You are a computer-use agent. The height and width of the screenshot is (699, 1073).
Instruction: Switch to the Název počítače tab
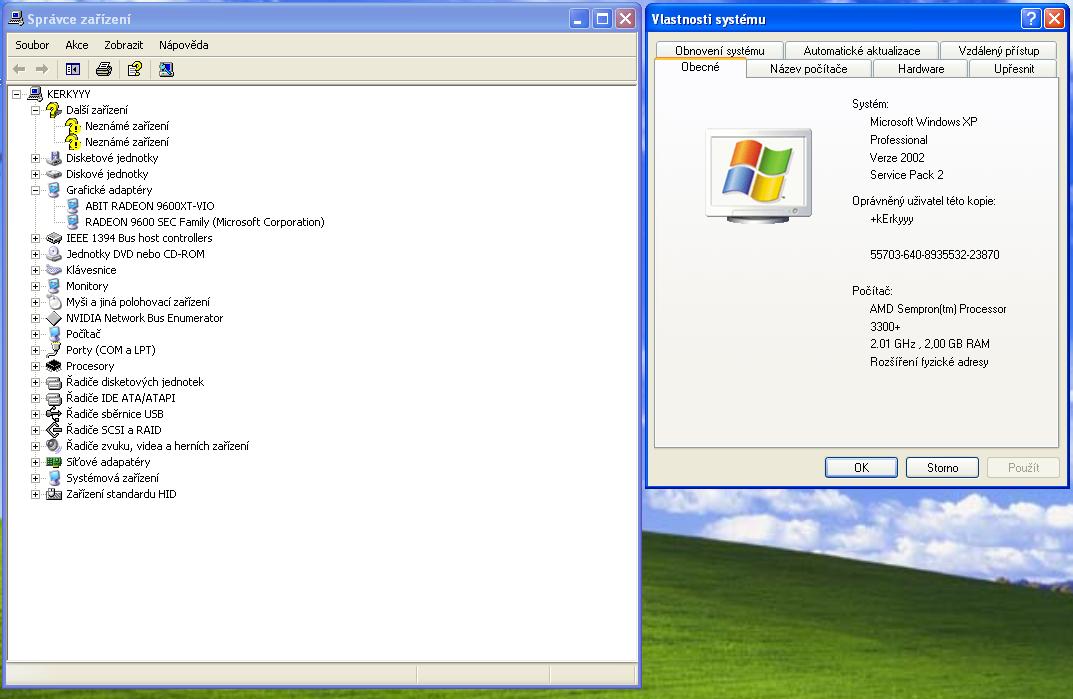pos(808,69)
